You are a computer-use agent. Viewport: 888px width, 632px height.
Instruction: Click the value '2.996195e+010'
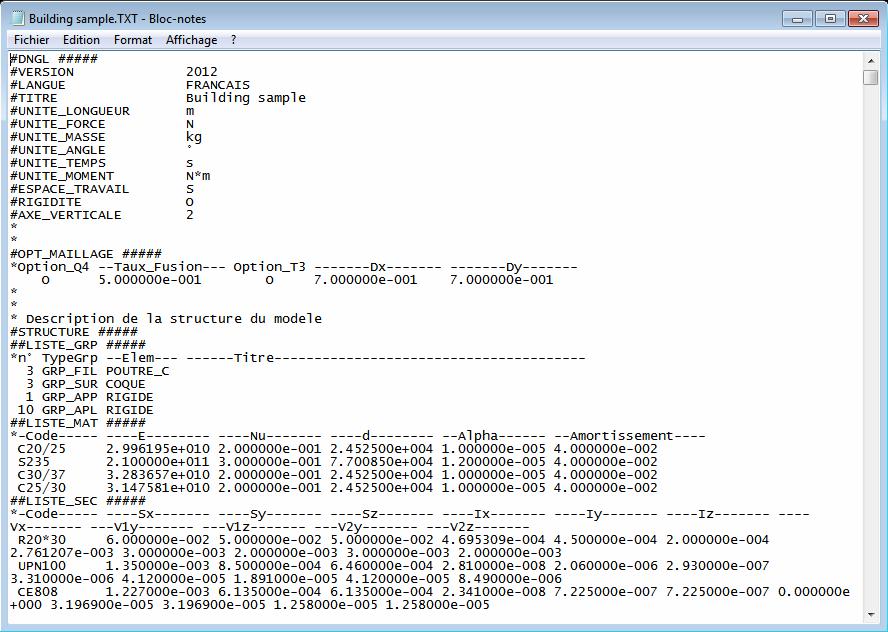pos(157,450)
